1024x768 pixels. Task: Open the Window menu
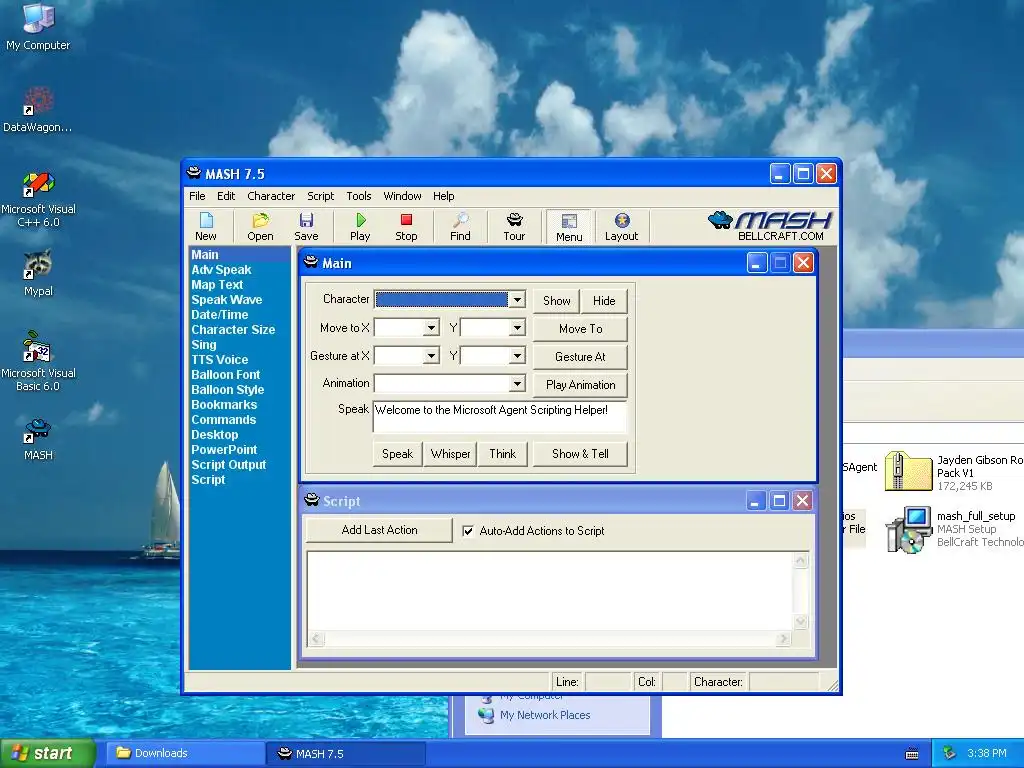click(x=402, y=196)
